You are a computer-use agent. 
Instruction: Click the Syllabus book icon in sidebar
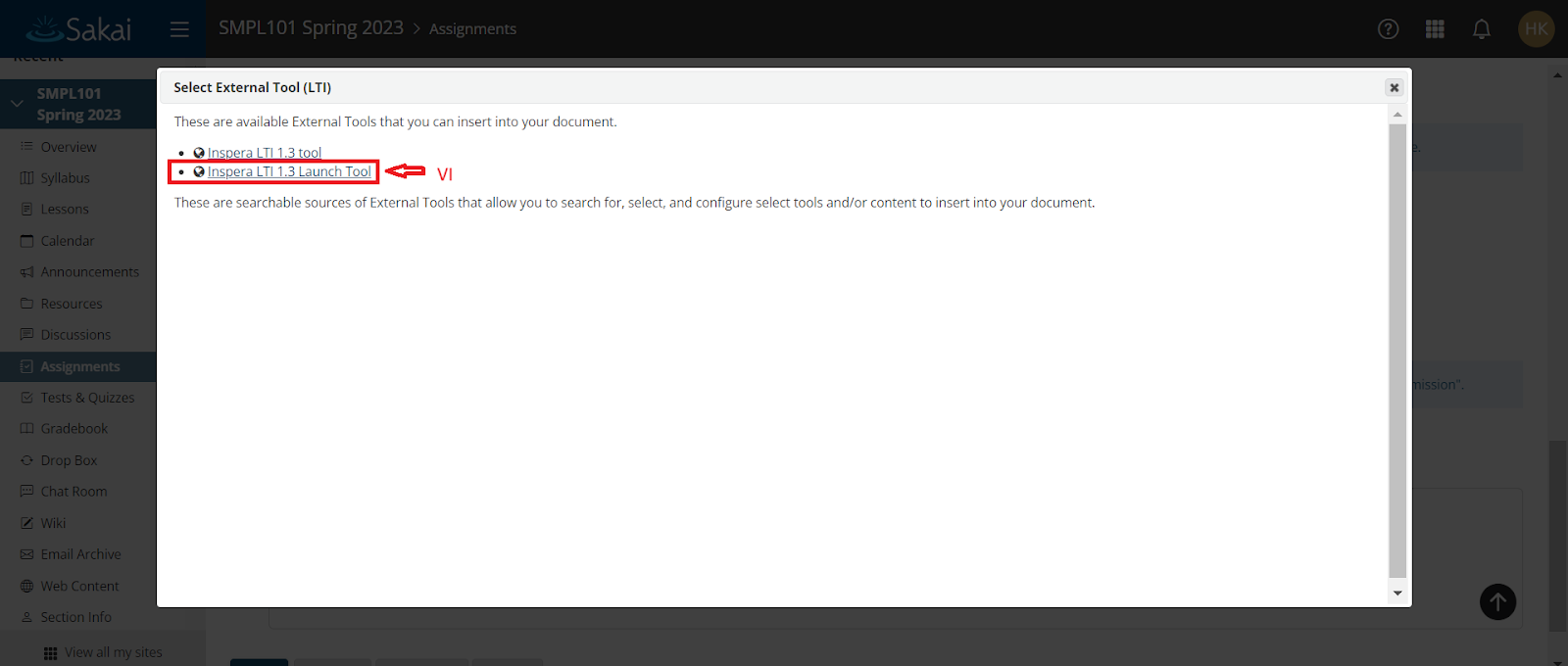(26, 178)
